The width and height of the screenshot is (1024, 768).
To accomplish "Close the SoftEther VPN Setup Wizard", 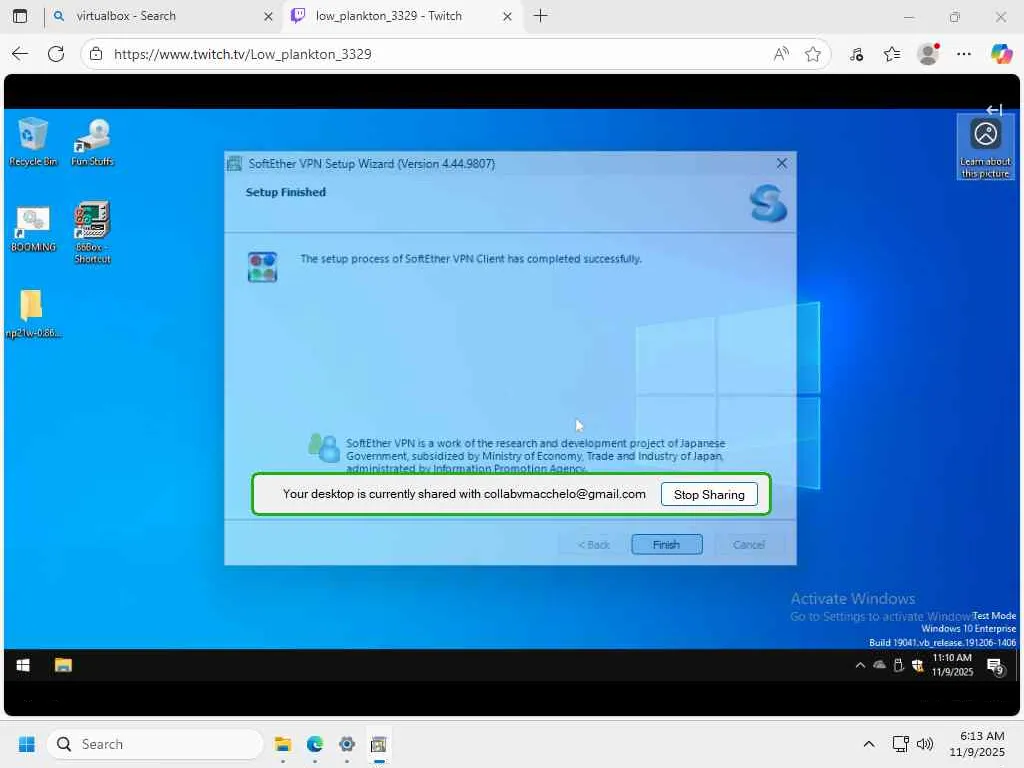I will [782, 163].
